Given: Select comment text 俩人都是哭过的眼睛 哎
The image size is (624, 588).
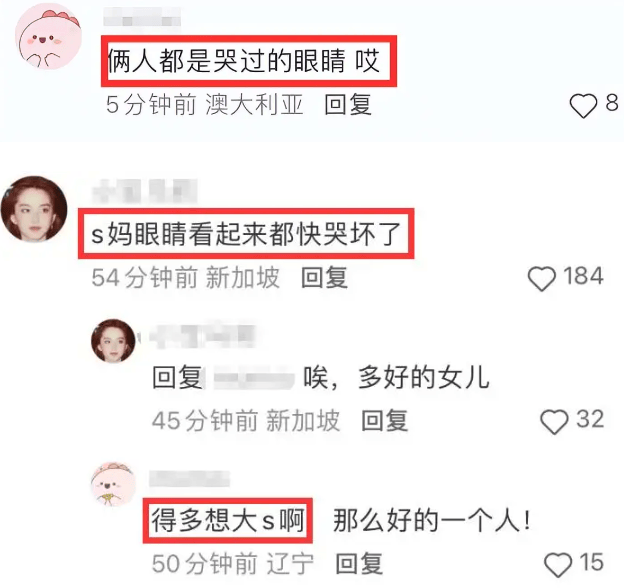Looking at the screenshot, I should [x=243, y=61].
